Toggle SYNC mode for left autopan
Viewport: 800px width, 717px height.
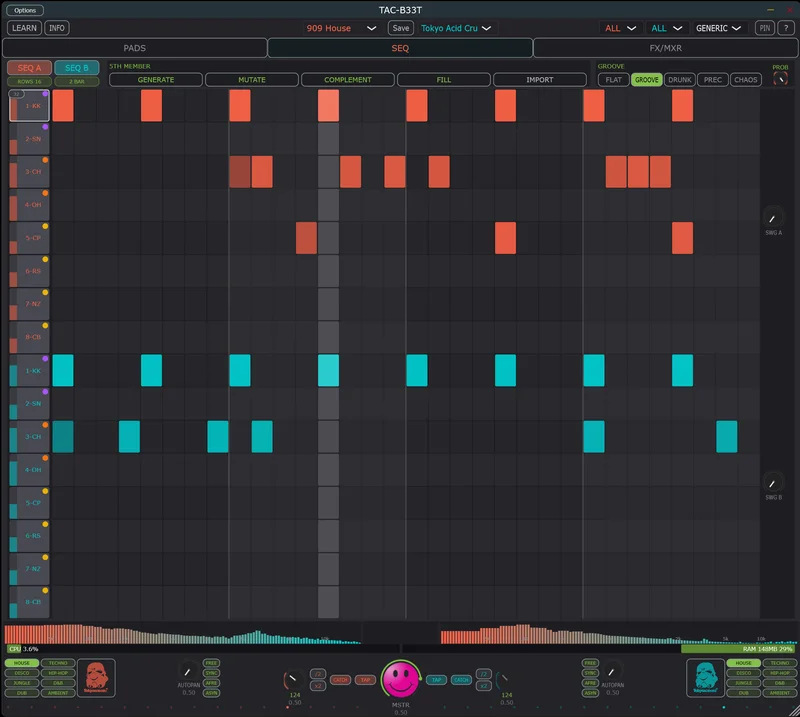pyautogui.click(x=212, y=672)
